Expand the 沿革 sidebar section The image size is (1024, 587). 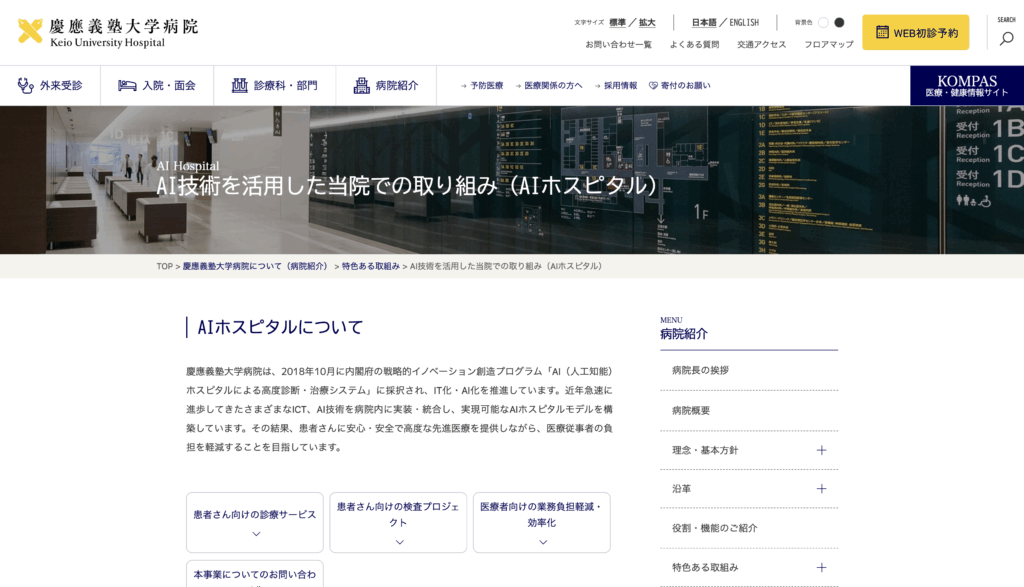point(821,489)
